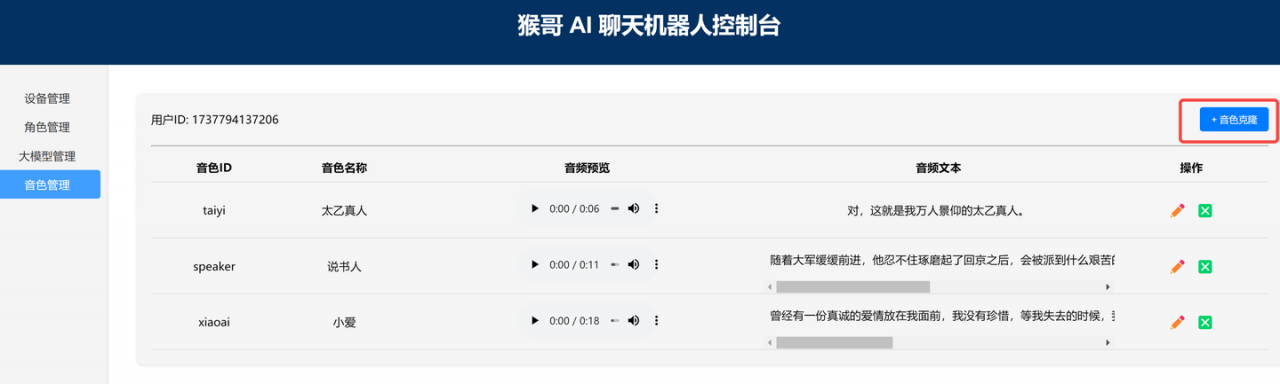Click the xiaoai row text scrollbar thumb

(x=834, y=342)
